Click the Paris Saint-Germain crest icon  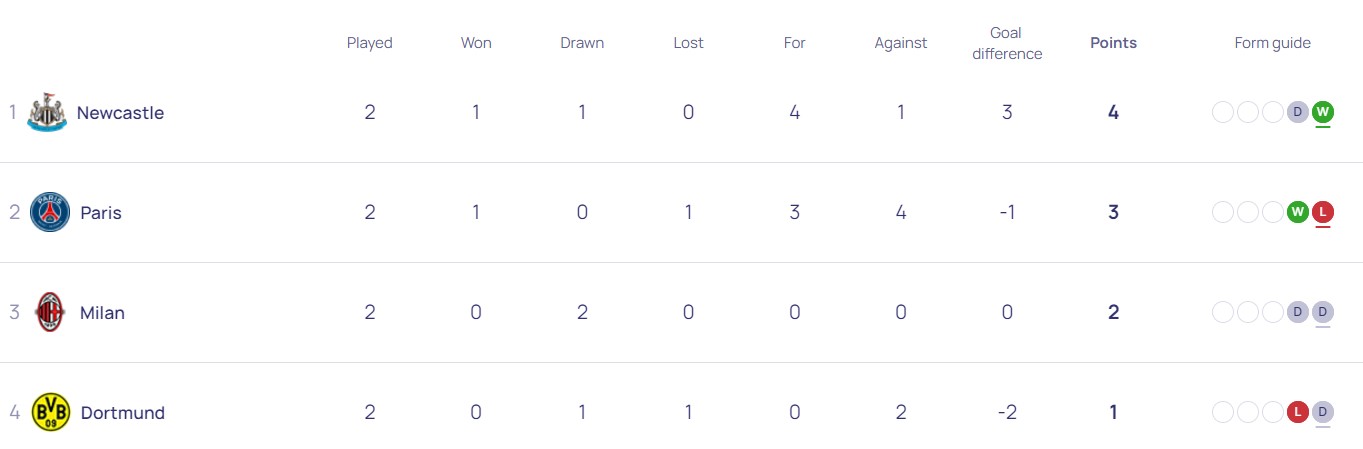click(x=50, y=212)
